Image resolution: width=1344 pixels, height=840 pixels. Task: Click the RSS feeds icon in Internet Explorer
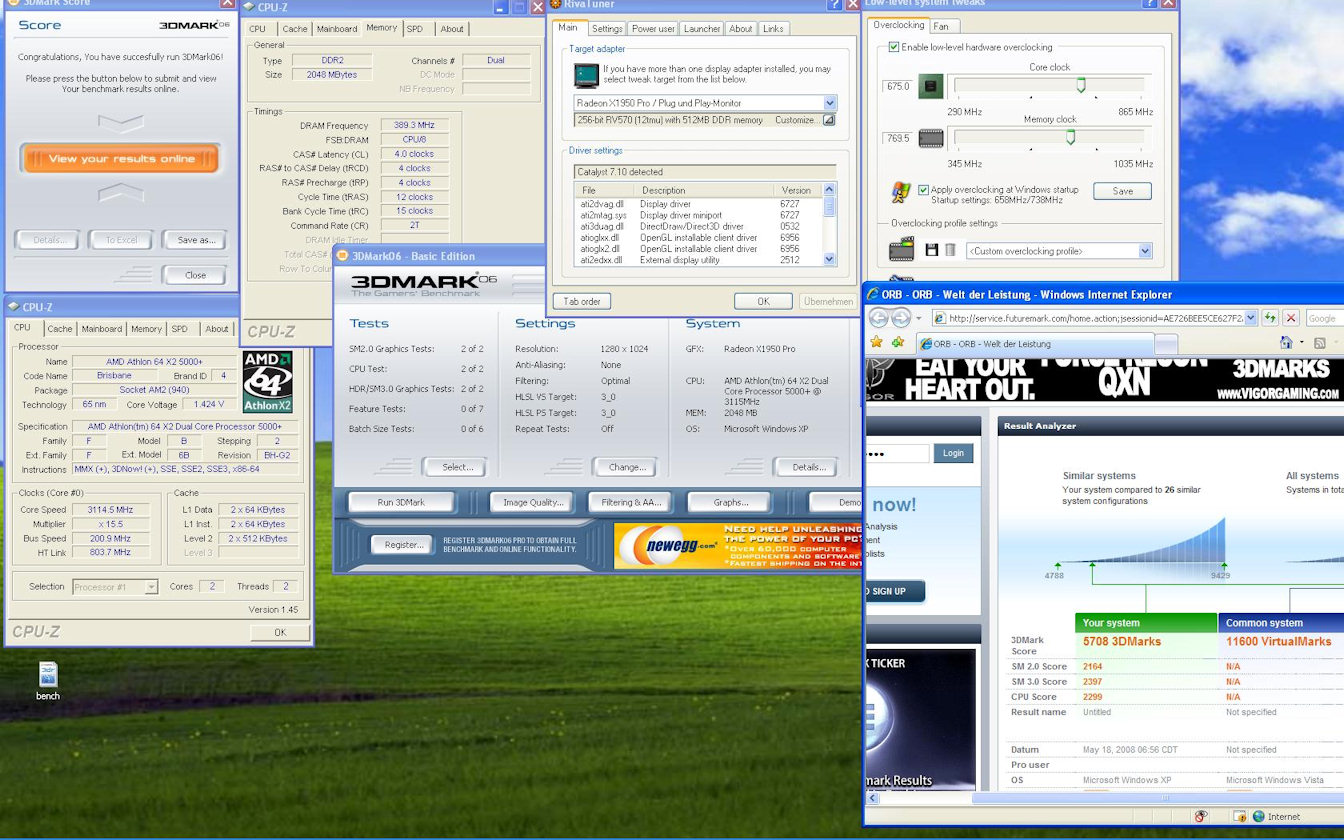click(1320, 343)
